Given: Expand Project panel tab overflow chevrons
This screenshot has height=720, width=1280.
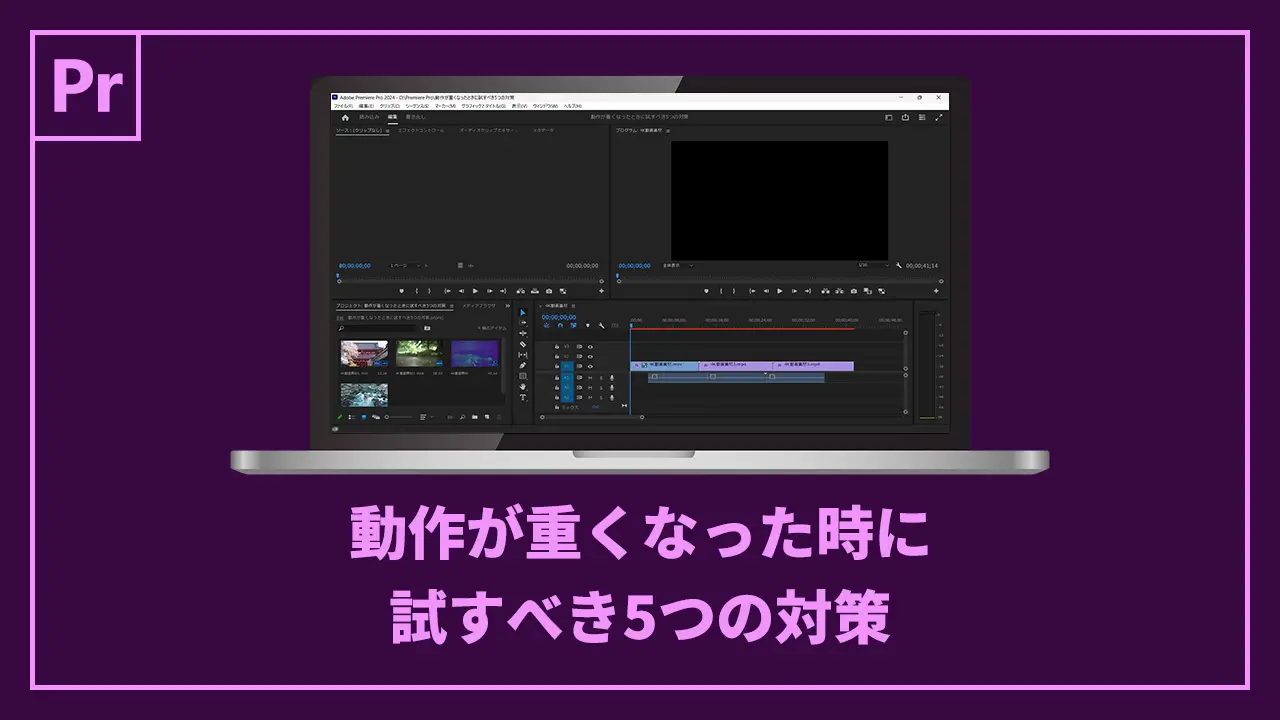Looking at the screenshot, I should [x=507, y=306].
